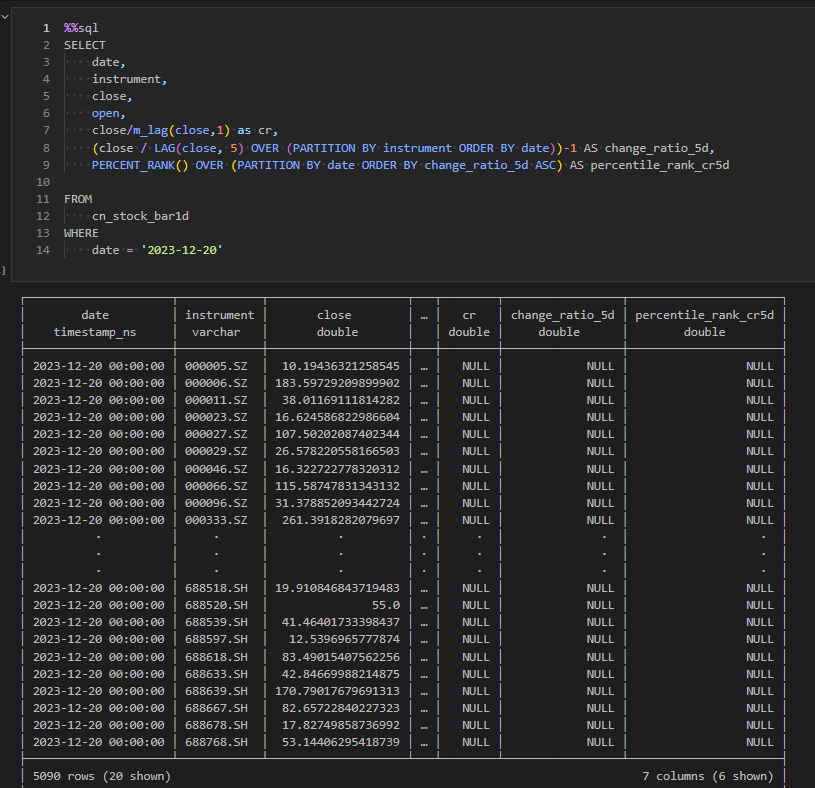Select the percentile_rank_cr5d column header
This screenshot has width=815, height=788.
[704, 315]
